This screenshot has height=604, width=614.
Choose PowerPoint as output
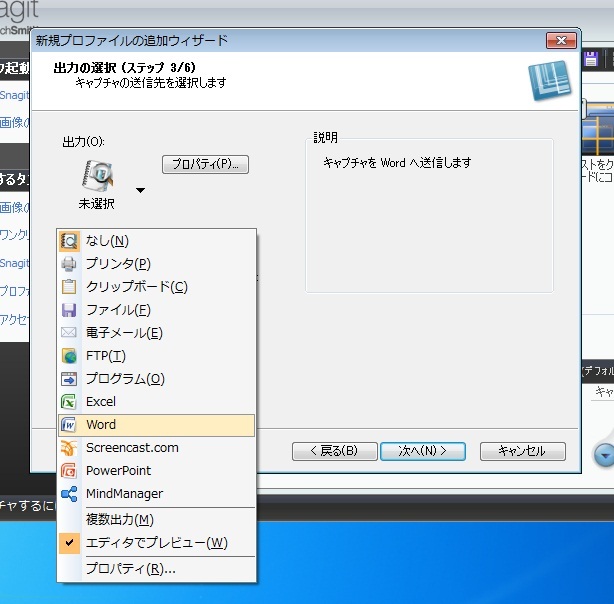point(157,471)
